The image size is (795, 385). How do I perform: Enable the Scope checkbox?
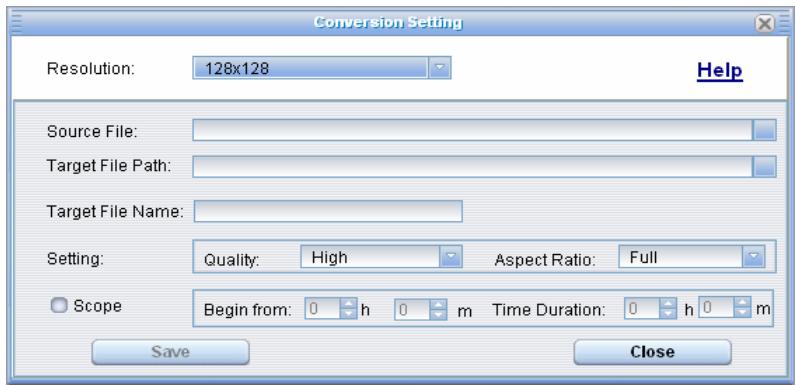[x=59, y=305]
